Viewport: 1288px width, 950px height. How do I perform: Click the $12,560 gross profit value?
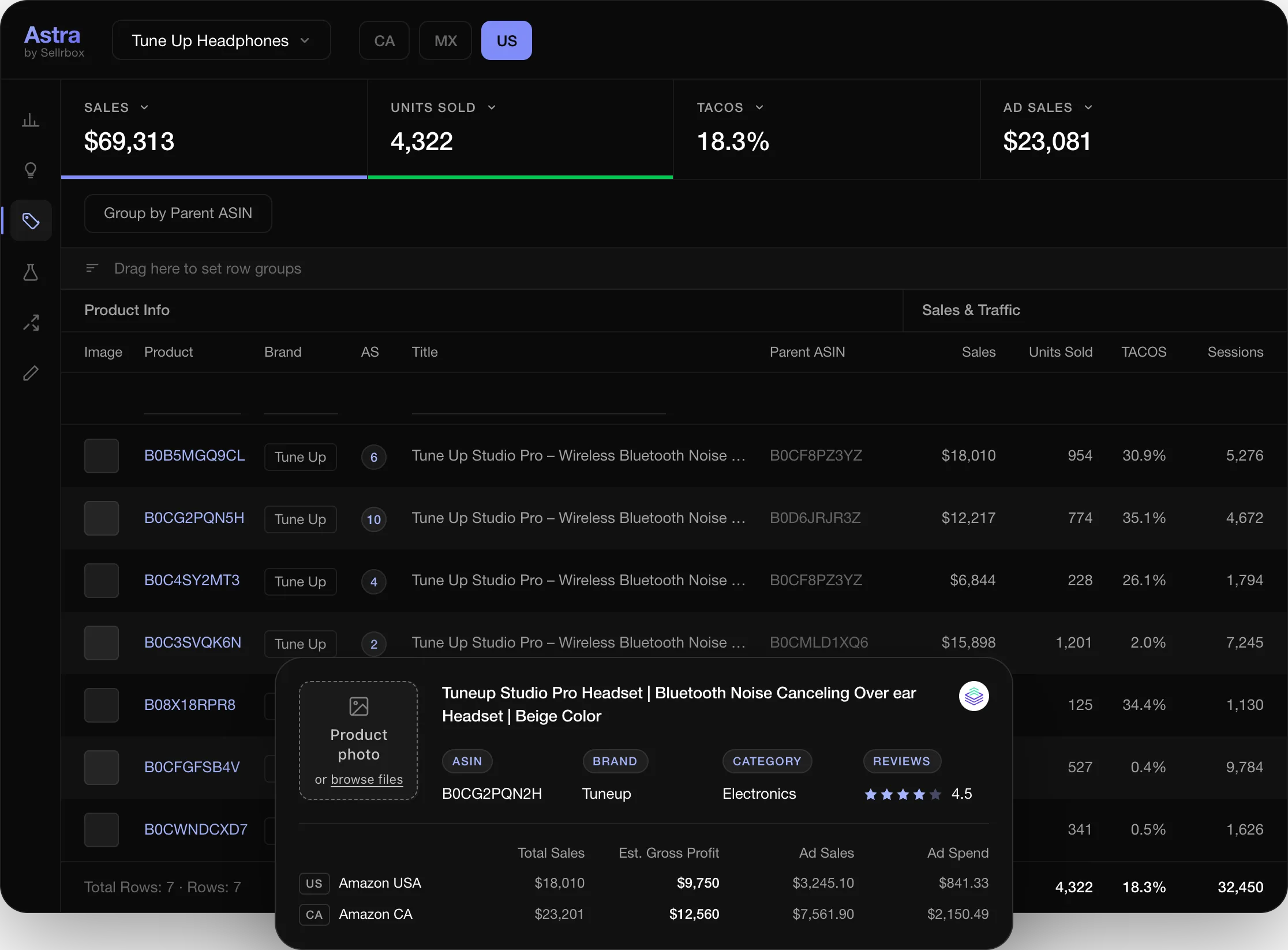pyautogui.click(x=694, y=914)
